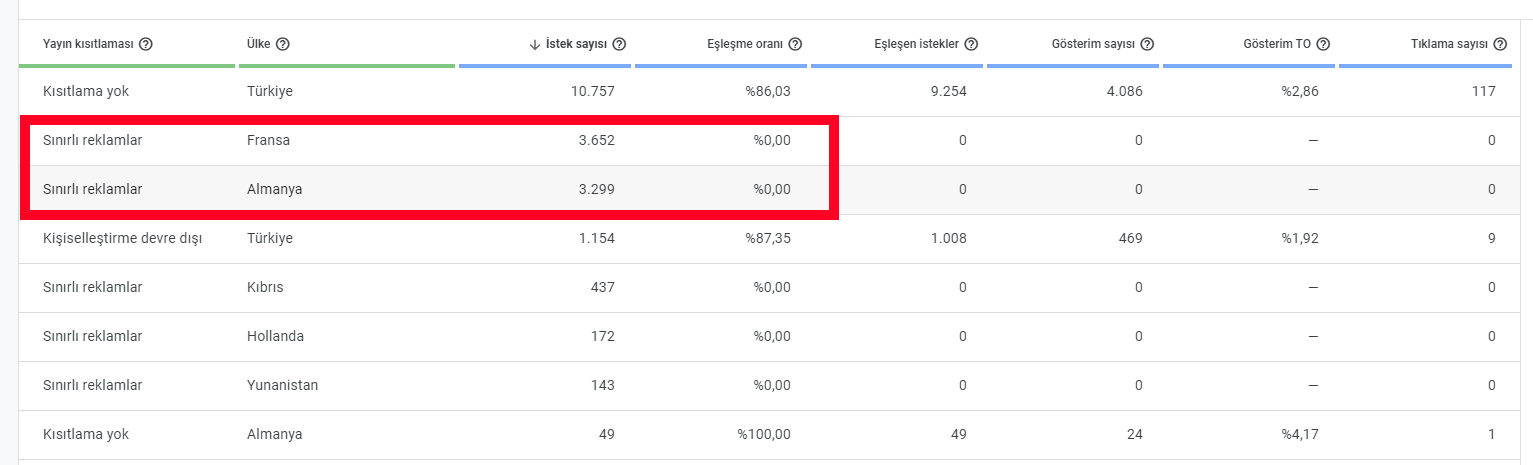Toggle sort arrow beside İstek sayısı
Viewport: 1533px width, 465px height.
(535, 44)
